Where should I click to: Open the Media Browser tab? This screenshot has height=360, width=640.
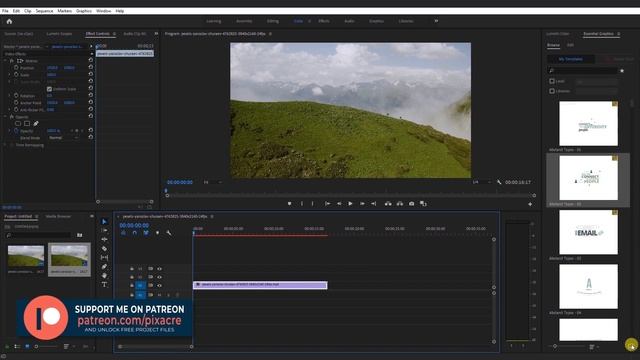(x=58, y=216)
